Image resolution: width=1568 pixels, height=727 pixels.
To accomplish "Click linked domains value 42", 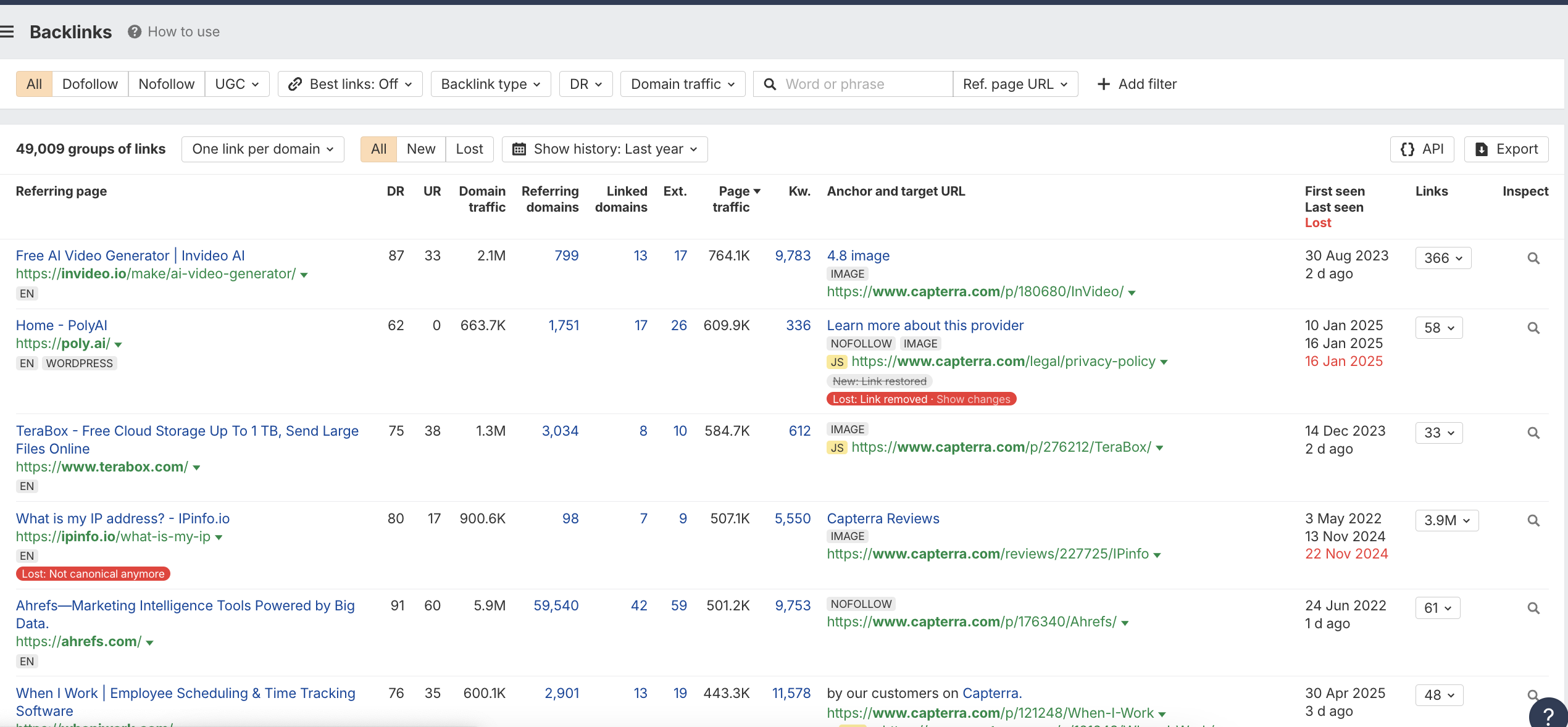I will click(639, 605).
